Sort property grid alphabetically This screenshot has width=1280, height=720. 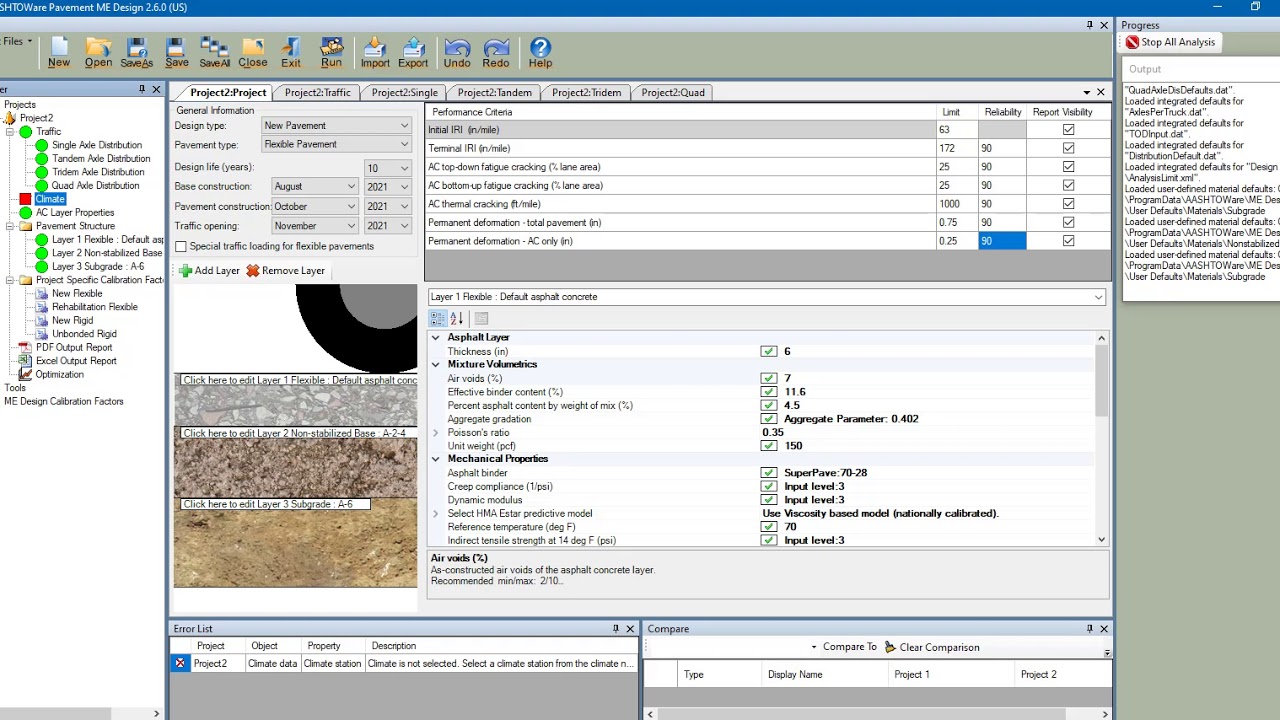point(457,318)
